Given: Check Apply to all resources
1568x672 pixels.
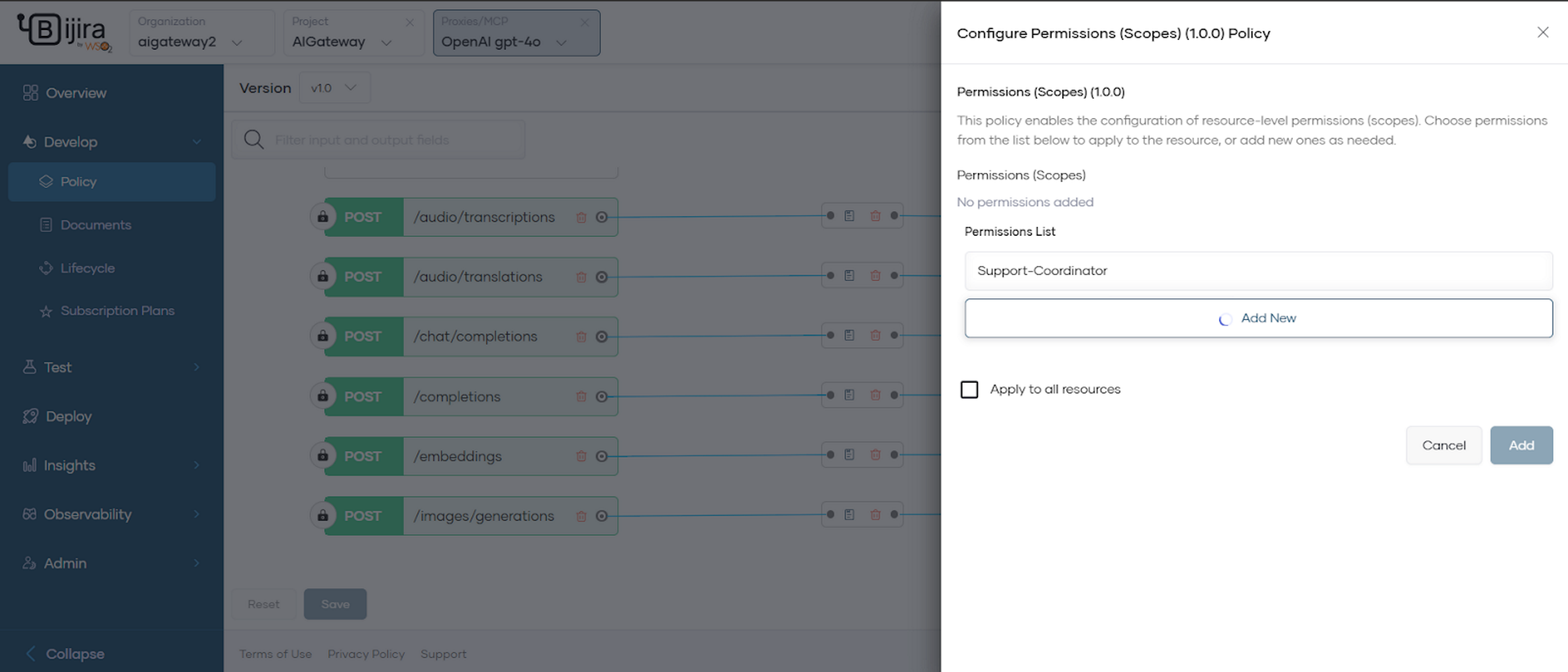Looking at the screenshot, I should (969, 389).
